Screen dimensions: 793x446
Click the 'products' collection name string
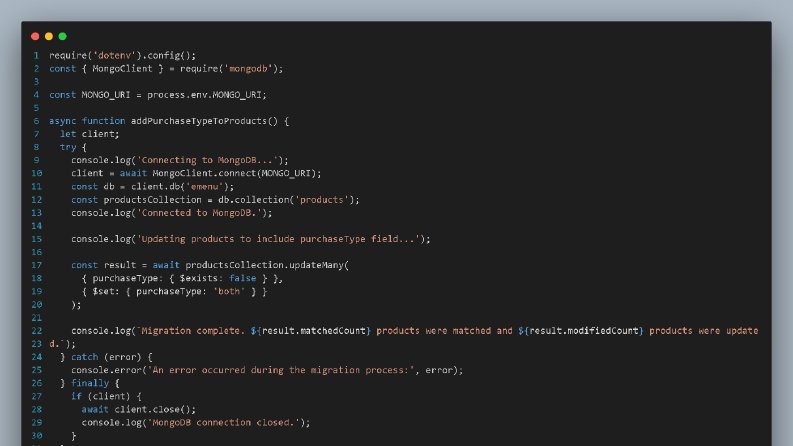tap(322, 200)
